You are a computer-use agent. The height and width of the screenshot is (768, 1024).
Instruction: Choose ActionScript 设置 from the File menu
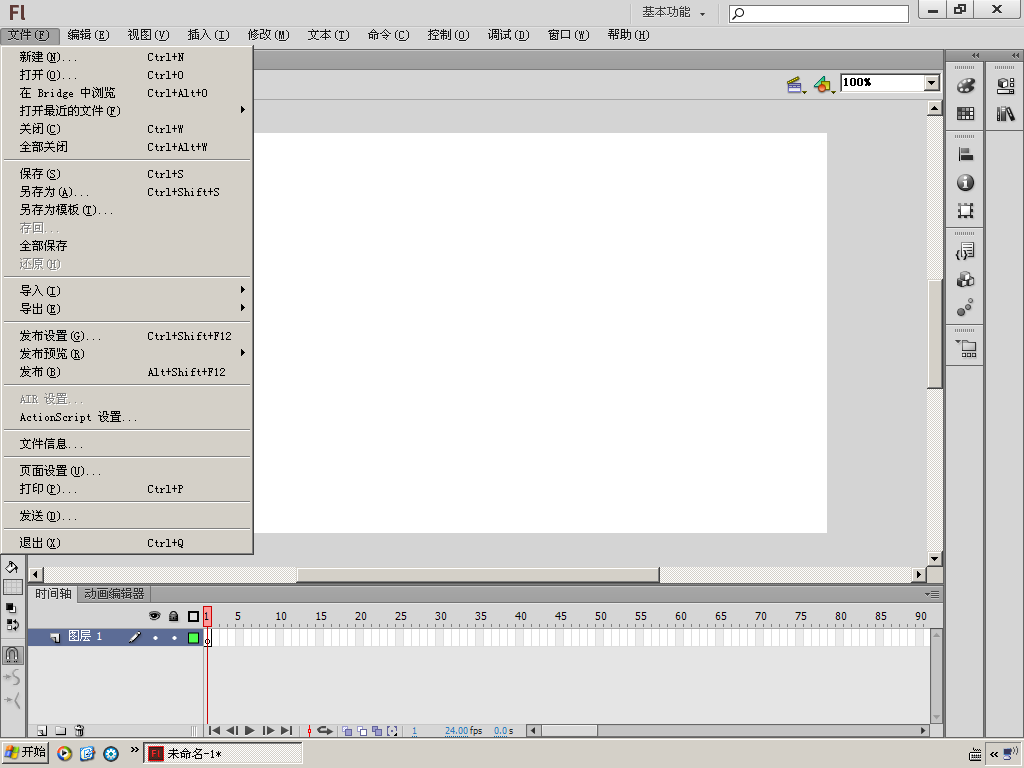click(x=127, y=417)
